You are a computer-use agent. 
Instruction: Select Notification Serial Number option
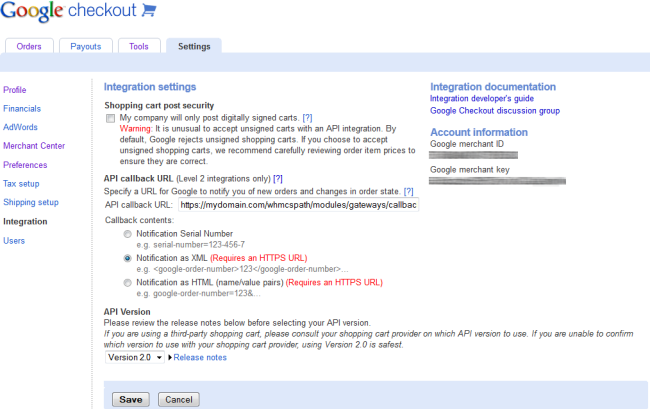[x=128, y=234]
